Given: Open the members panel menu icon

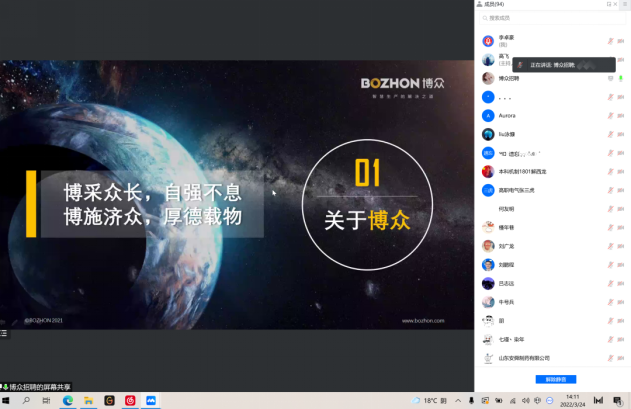Looking at the screenshot, I should coord(625,4).
